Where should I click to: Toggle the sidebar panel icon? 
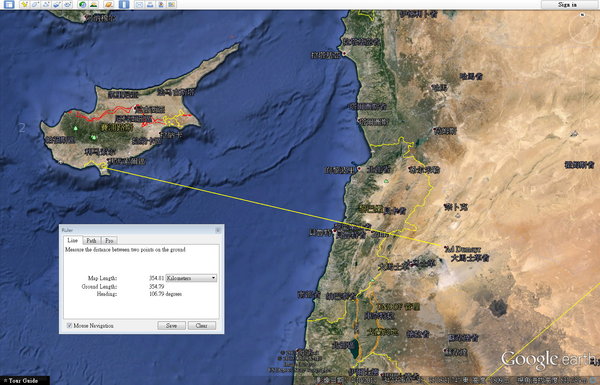click(9, 5)
